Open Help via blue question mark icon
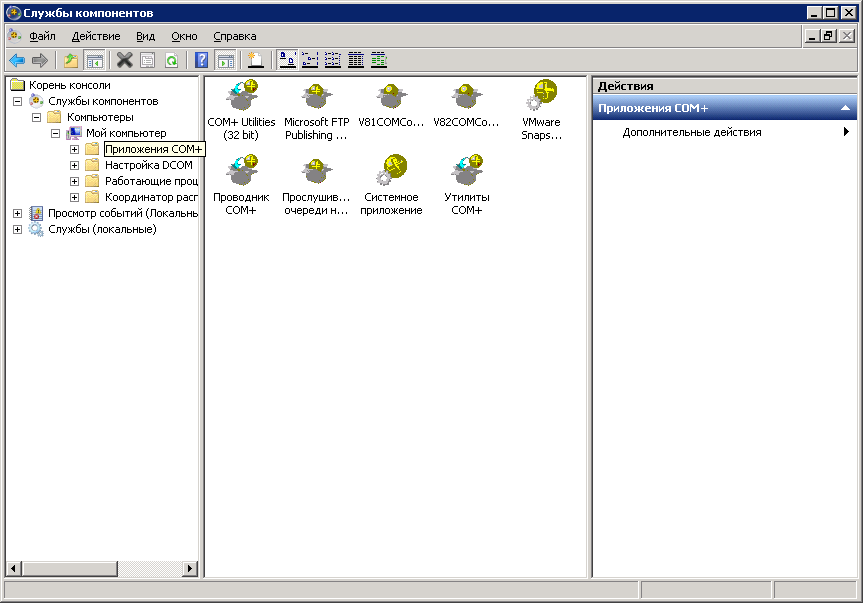 [x=201, y=60]
